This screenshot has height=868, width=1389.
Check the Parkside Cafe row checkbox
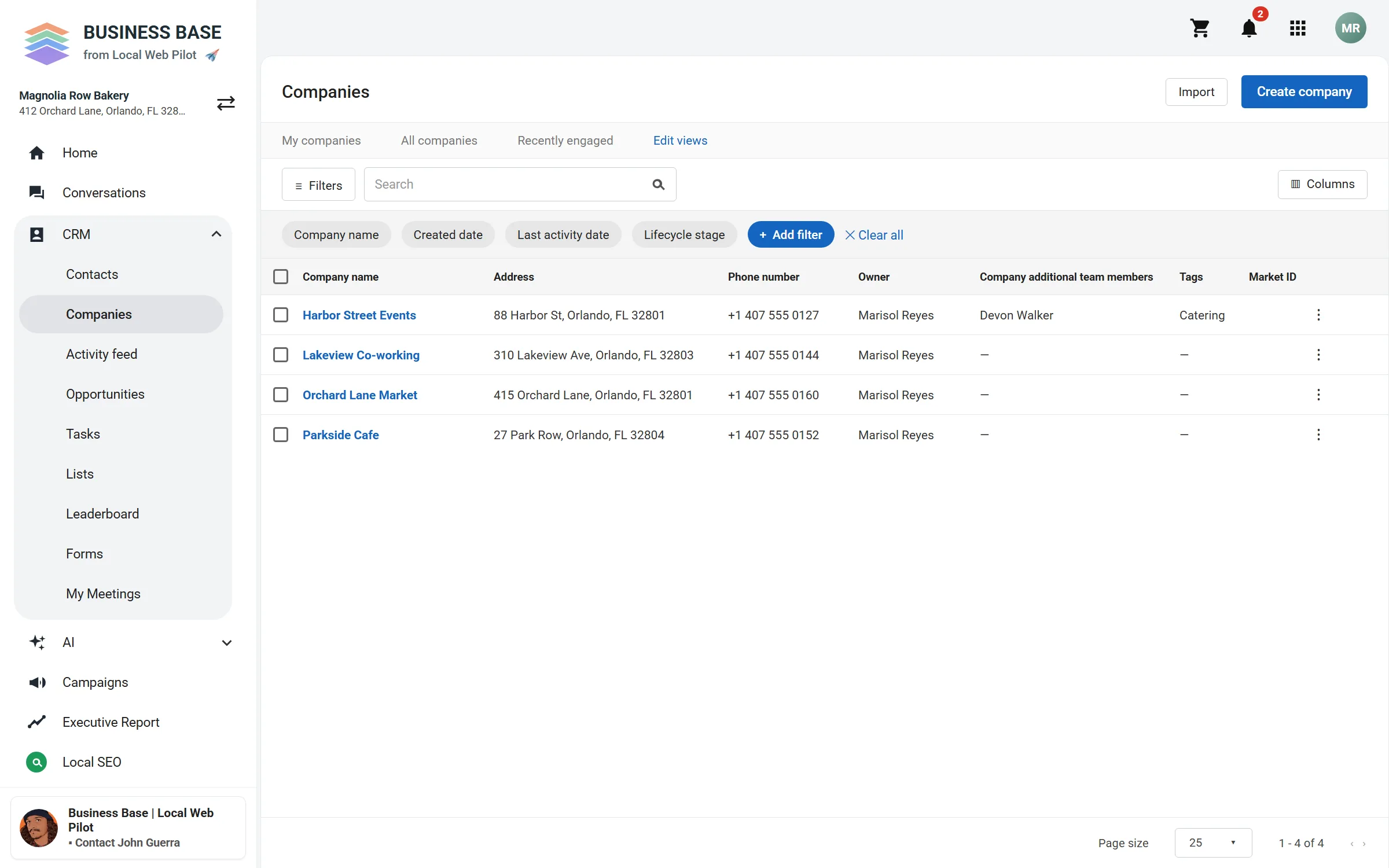[x=281, y=435]
